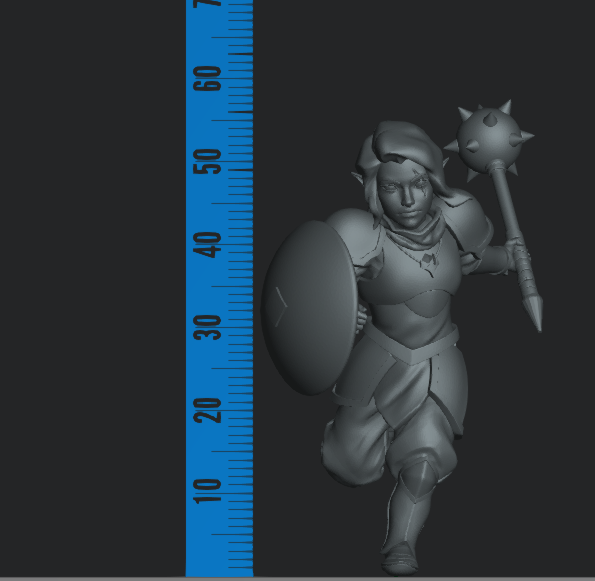
Task: Click the "40" mark on the ruler
Action: pyautogui.click(x=207, y=245)
